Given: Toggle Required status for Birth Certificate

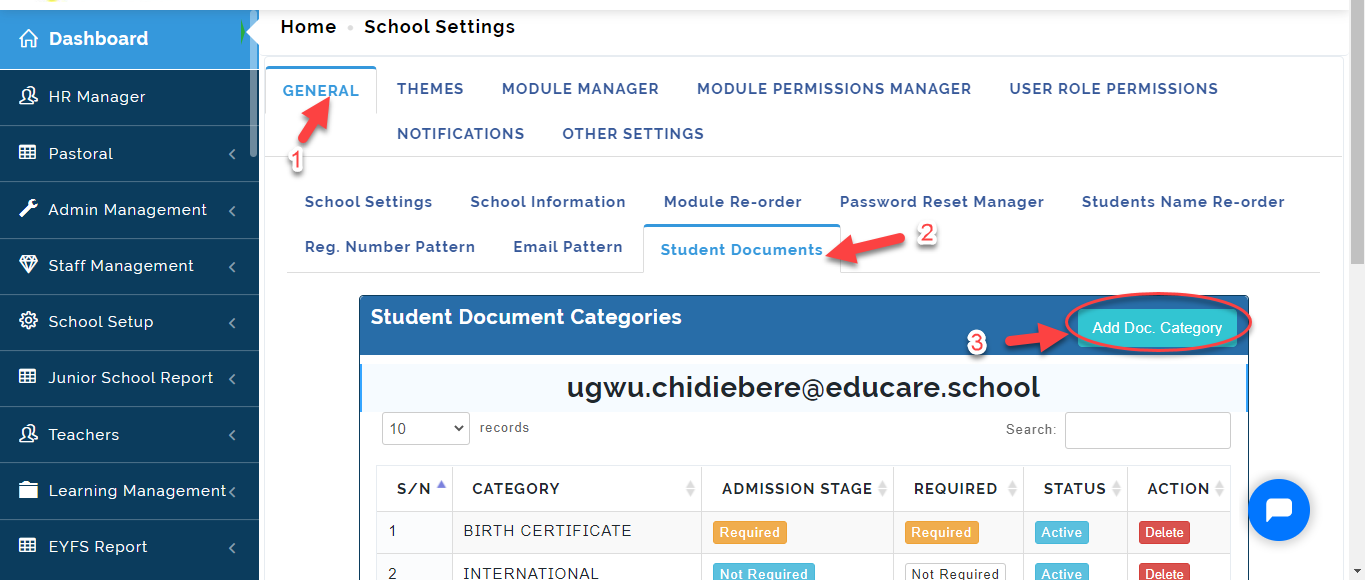Looking at the screenshot, I should pyautogui.click(x=941, y=533).
